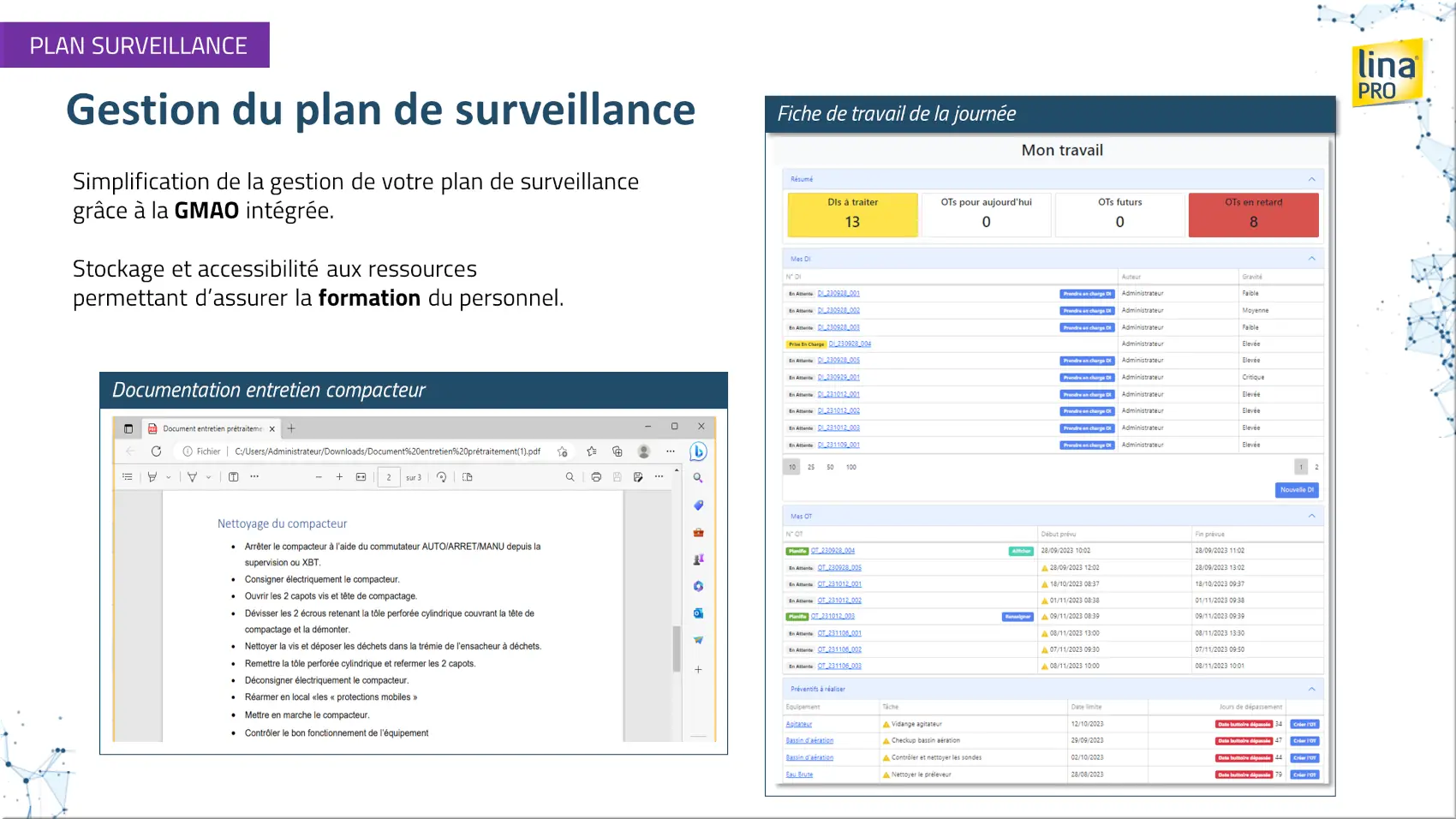The width and height of the screenshot is (1456, 819).
Task: Click Afficher for OT_230928_004
Action: tap(1022, 551)
